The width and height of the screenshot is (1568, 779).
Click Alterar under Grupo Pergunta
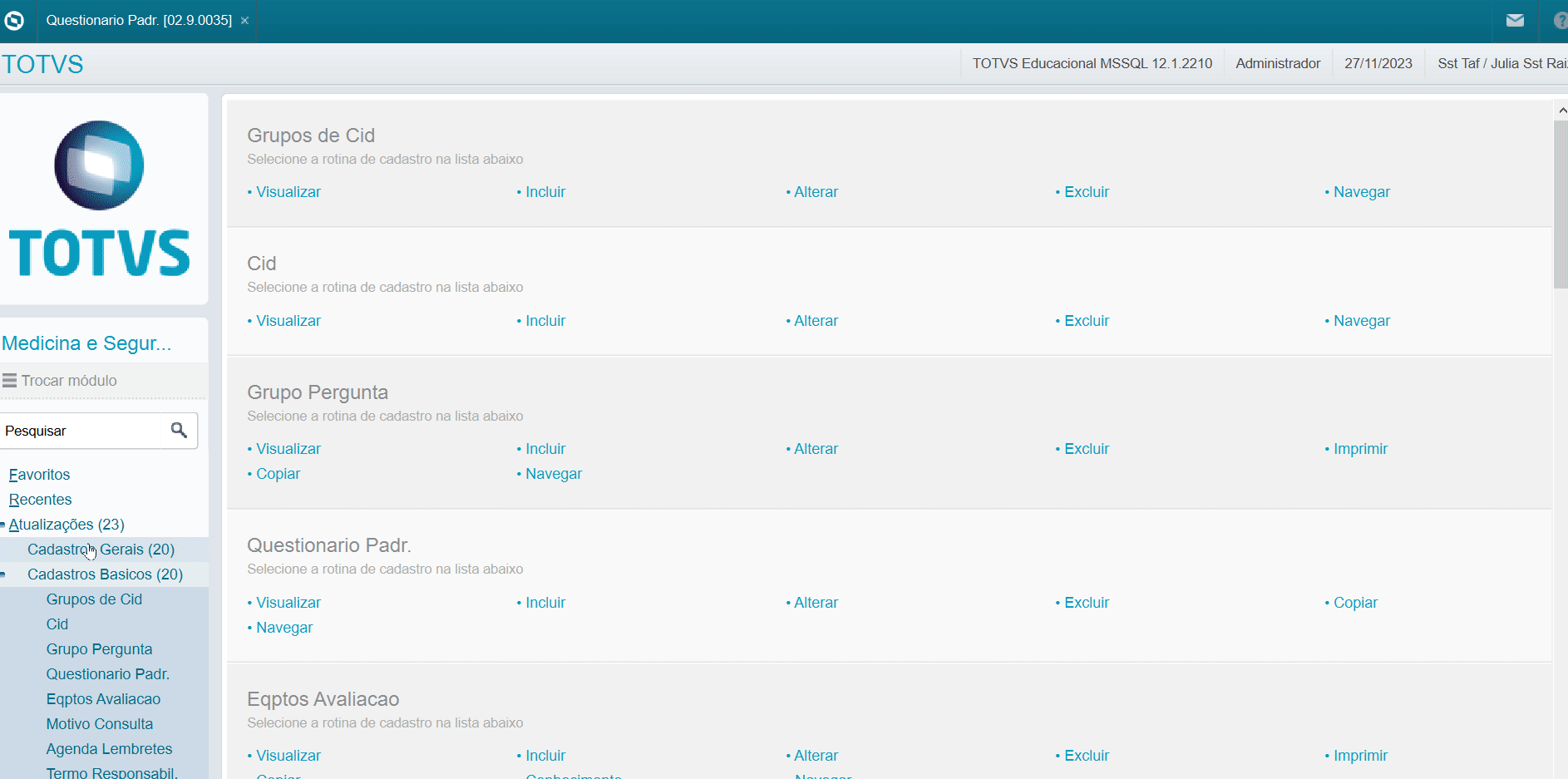pyautogui.click(x=816, y=449)
